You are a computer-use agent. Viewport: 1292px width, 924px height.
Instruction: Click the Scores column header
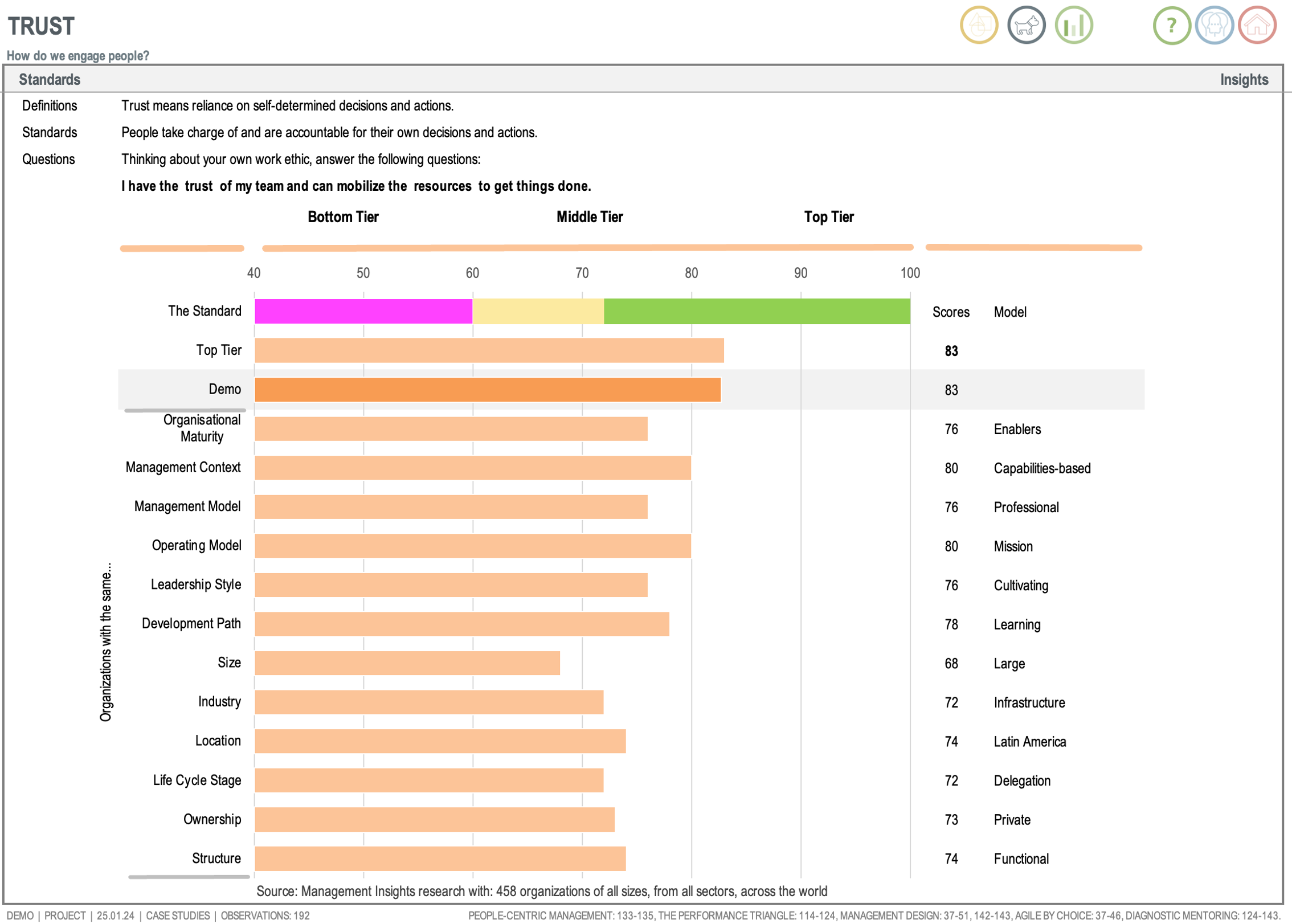pos(951,312)
